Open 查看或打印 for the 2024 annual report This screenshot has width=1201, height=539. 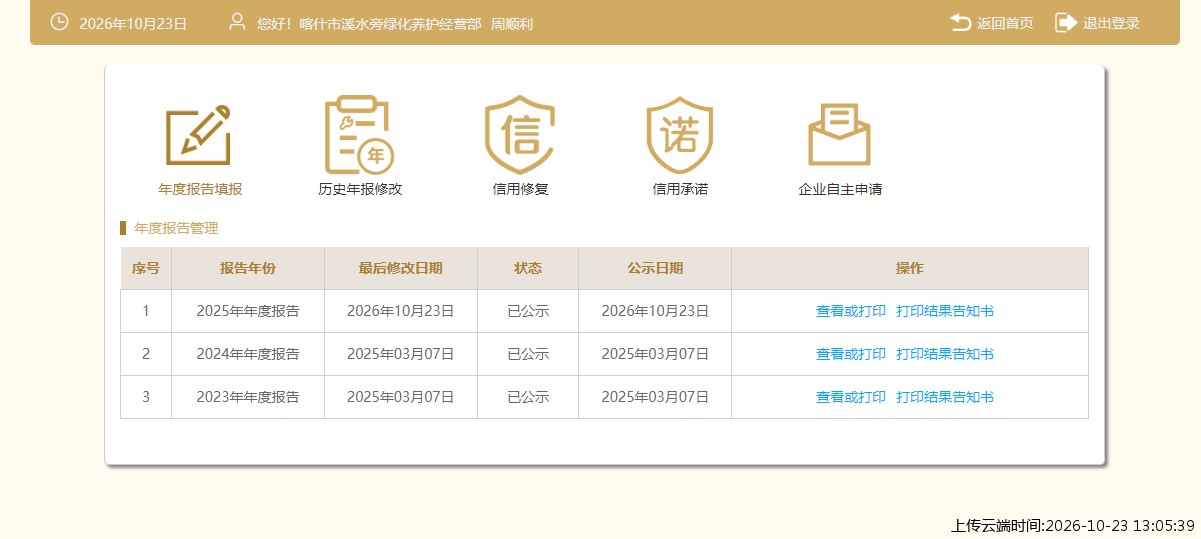pyautogui.click(x=851, y=354)
